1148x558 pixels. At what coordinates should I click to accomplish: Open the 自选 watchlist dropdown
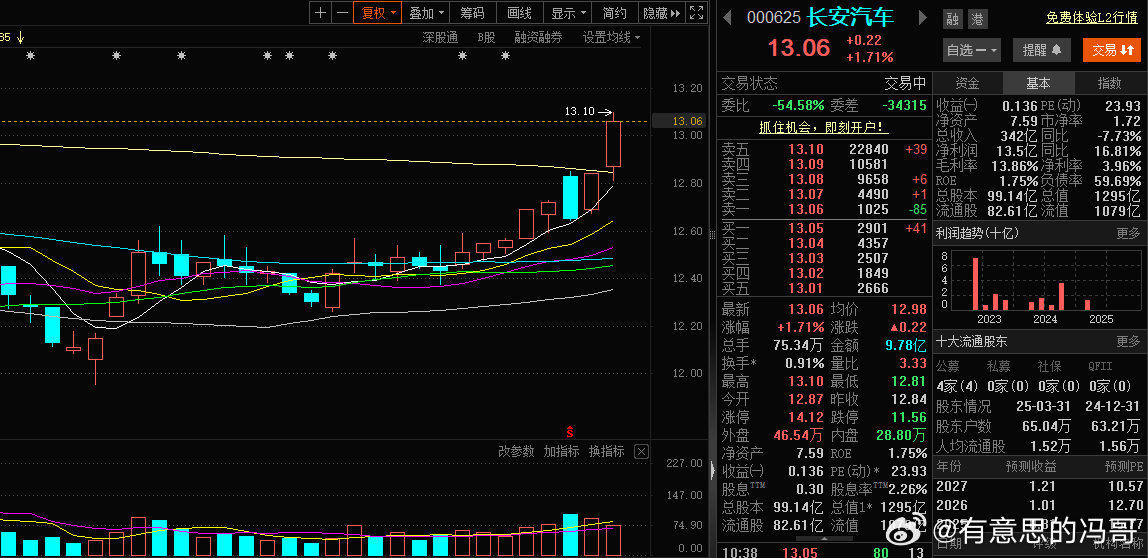pyautogui.click(x=972, y=50)
